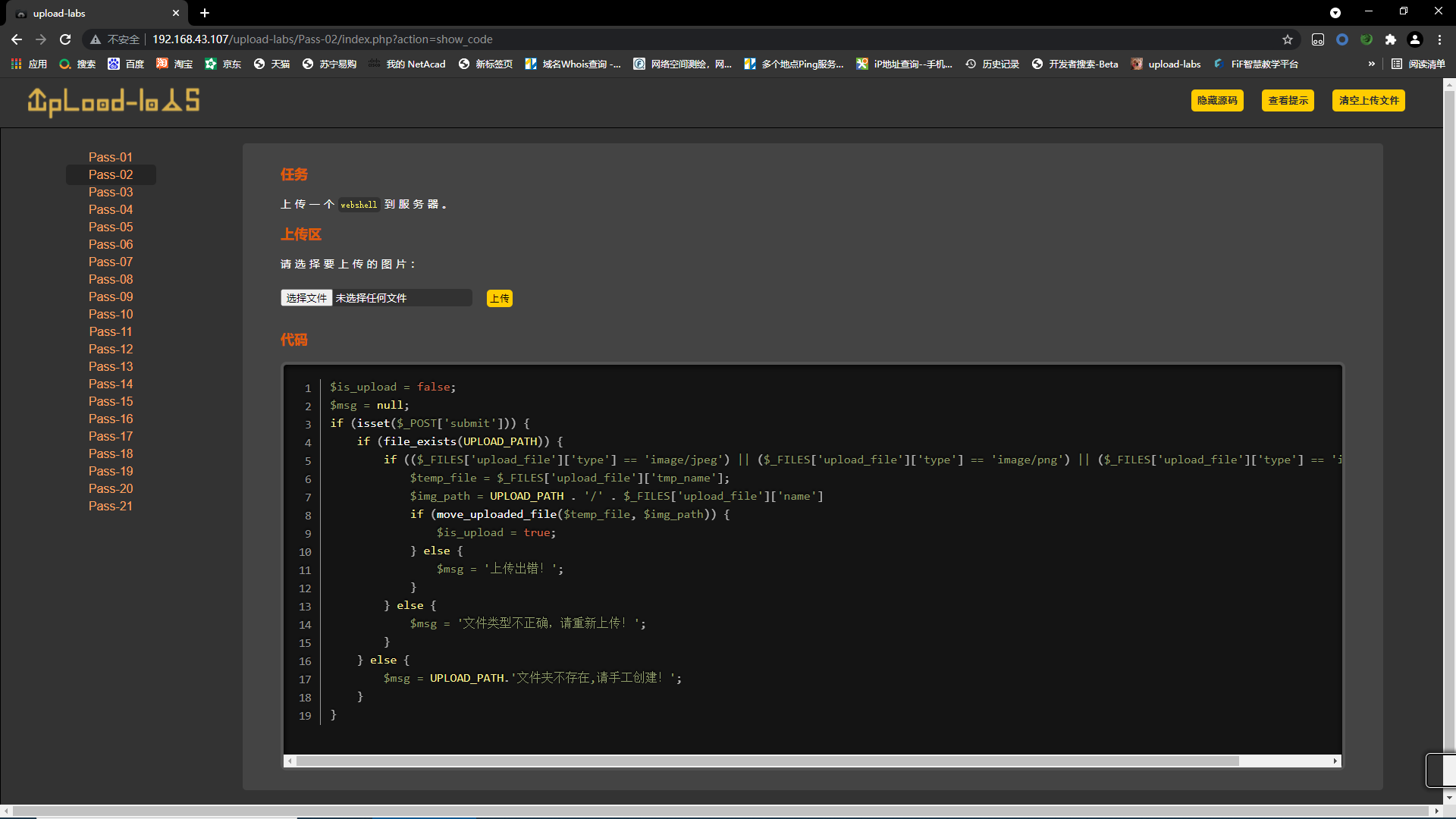
Task: Click the browser back arrow
Action: pos(17,39)
